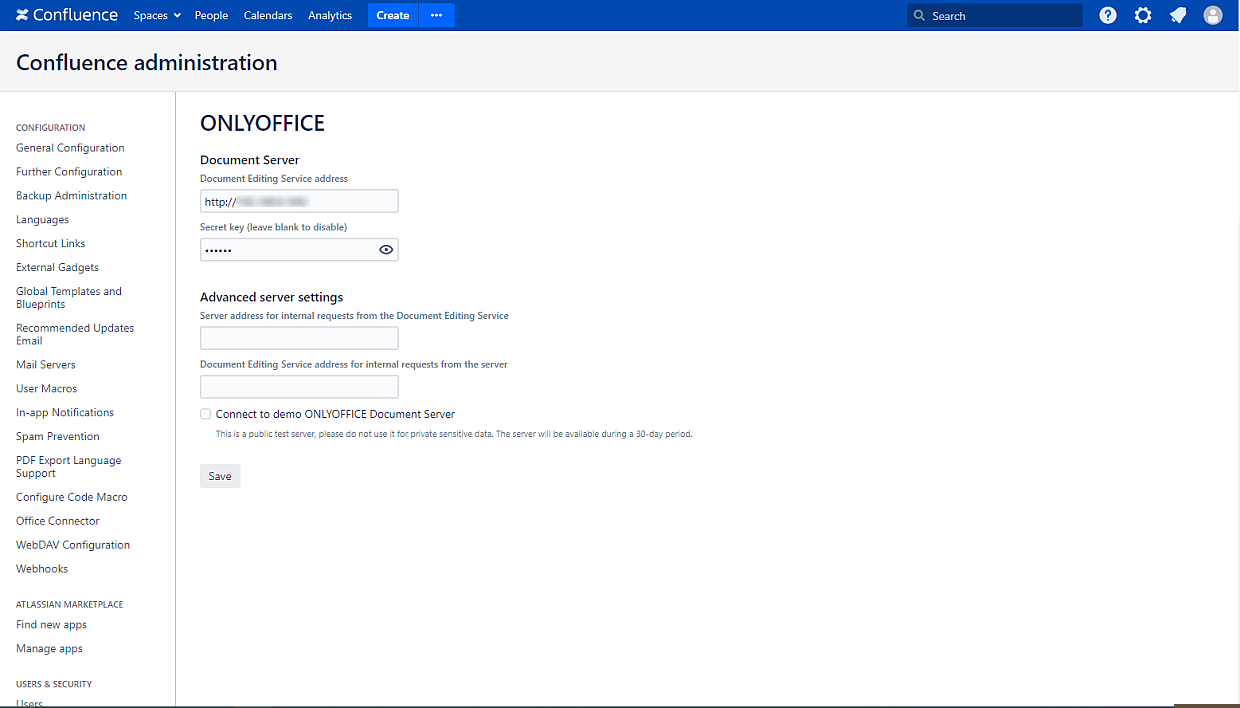Click the Confluence administration title
The width and height of the screenshot is (1240, 708).
(x=147, y=63)
